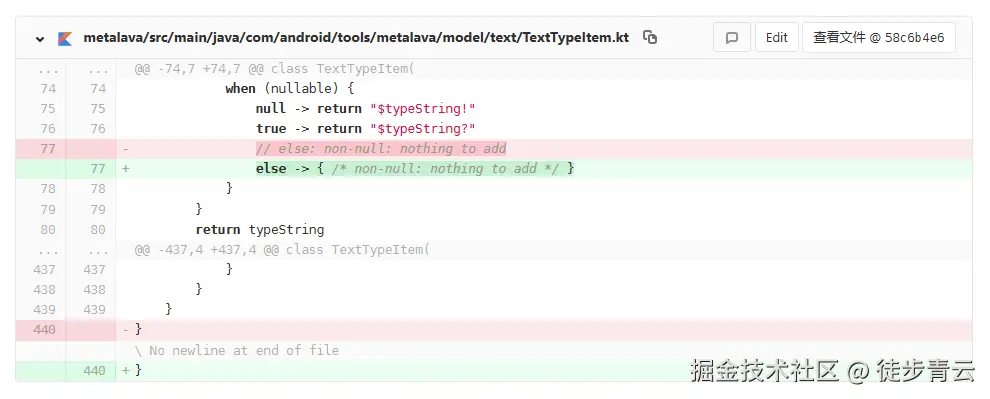Open the TextTypeItem.kt file path link
Image resolution: width=990 pixels, height=399 pixels.
[356, 37]
